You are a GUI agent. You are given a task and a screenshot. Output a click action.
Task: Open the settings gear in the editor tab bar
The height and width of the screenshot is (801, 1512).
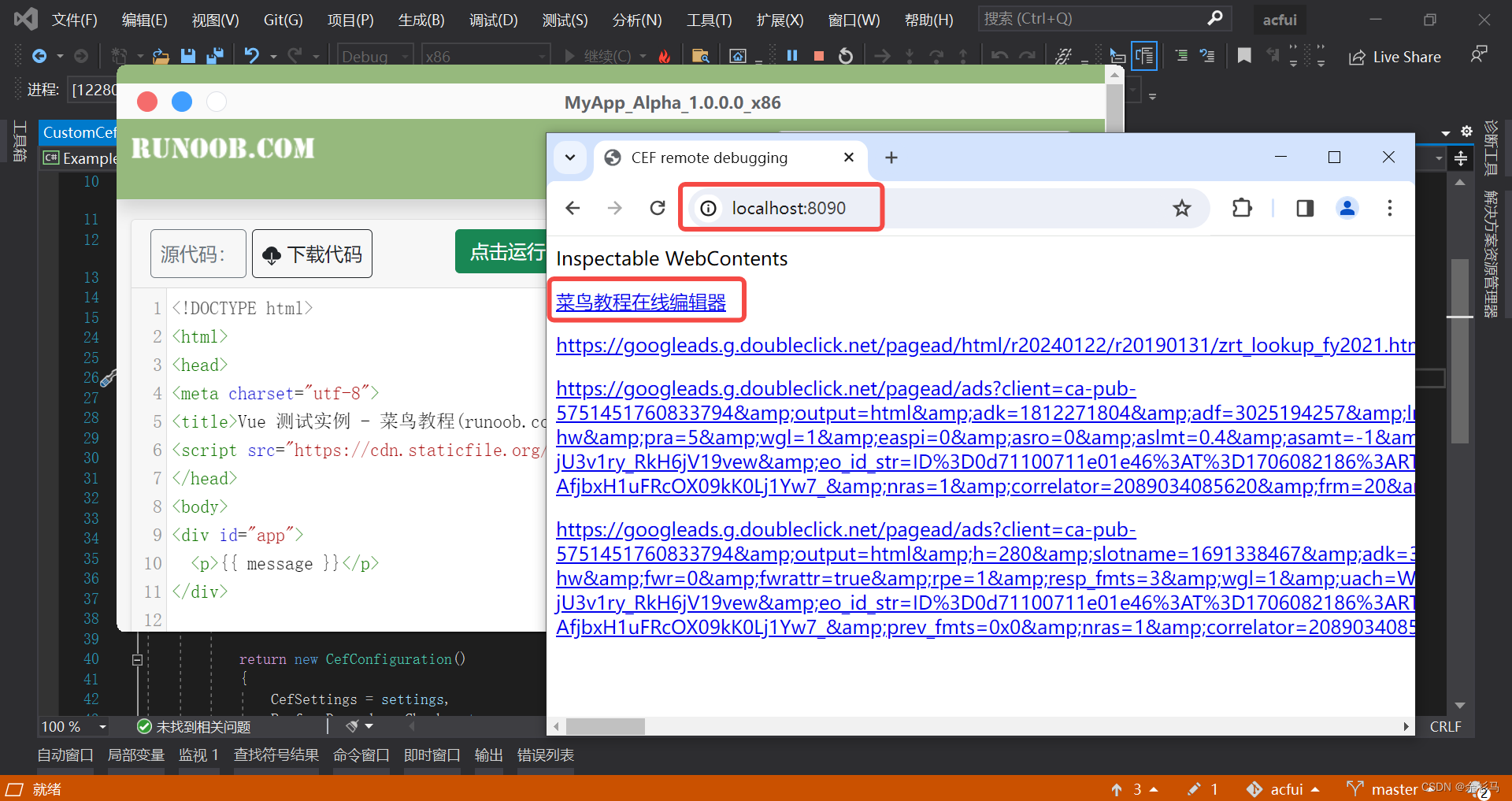pos(1466,132)
